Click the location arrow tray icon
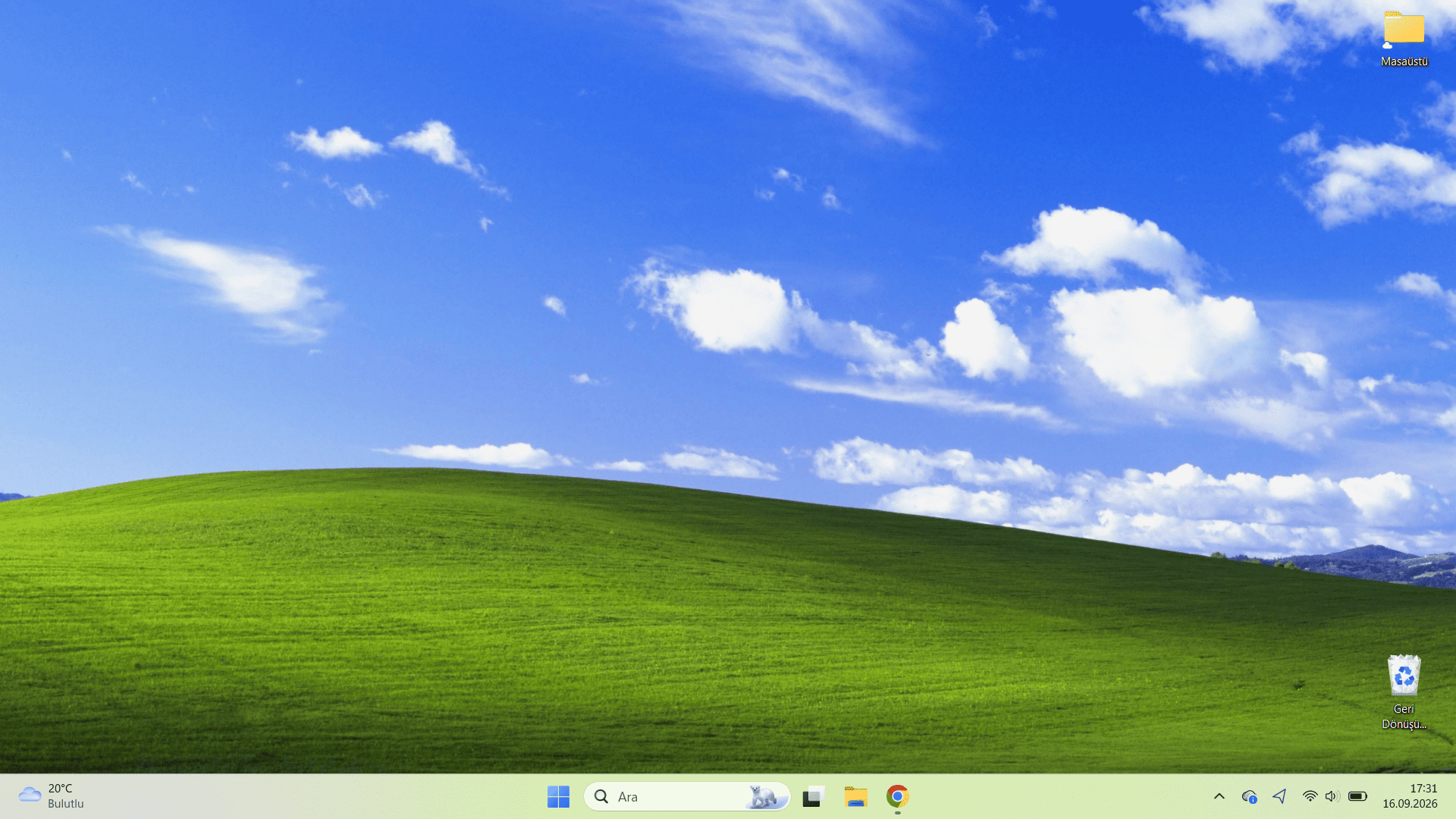This screenshot has height=819, width=1456. pos(1280,796)
